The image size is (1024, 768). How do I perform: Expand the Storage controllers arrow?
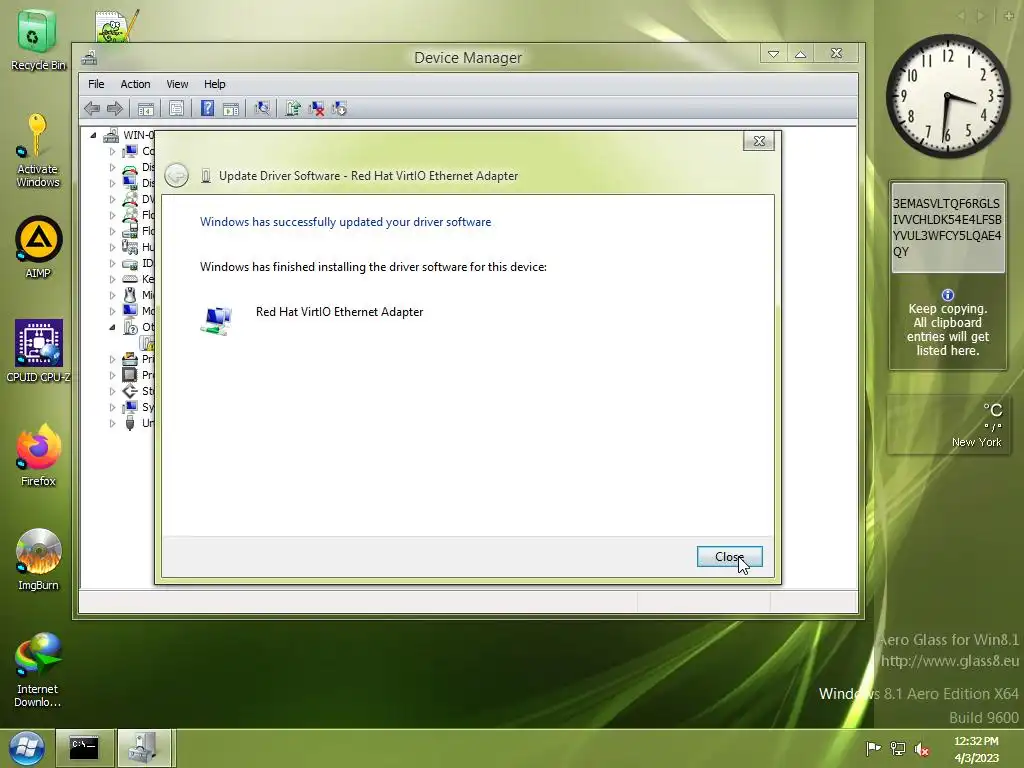click(x=112, y=391)
